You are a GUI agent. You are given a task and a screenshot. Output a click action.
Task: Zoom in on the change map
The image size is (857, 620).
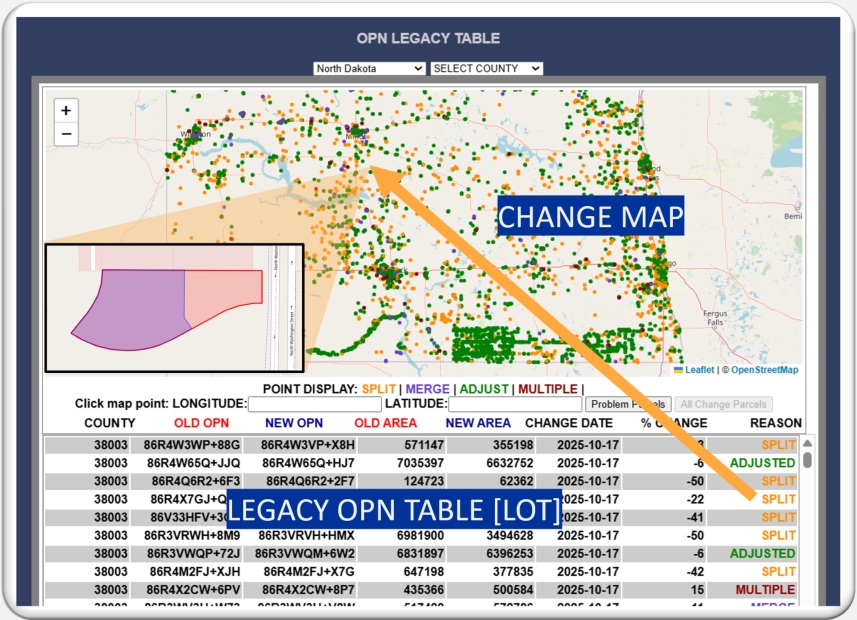coord(66,110)
